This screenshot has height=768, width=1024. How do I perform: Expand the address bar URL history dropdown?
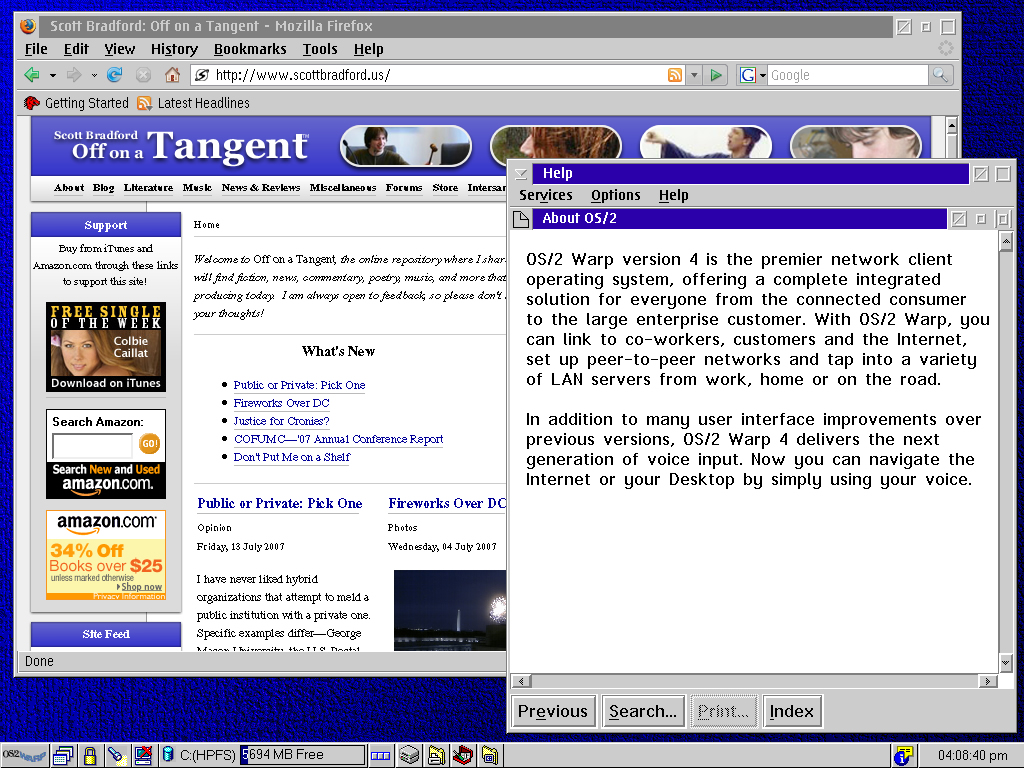[694, 75]
